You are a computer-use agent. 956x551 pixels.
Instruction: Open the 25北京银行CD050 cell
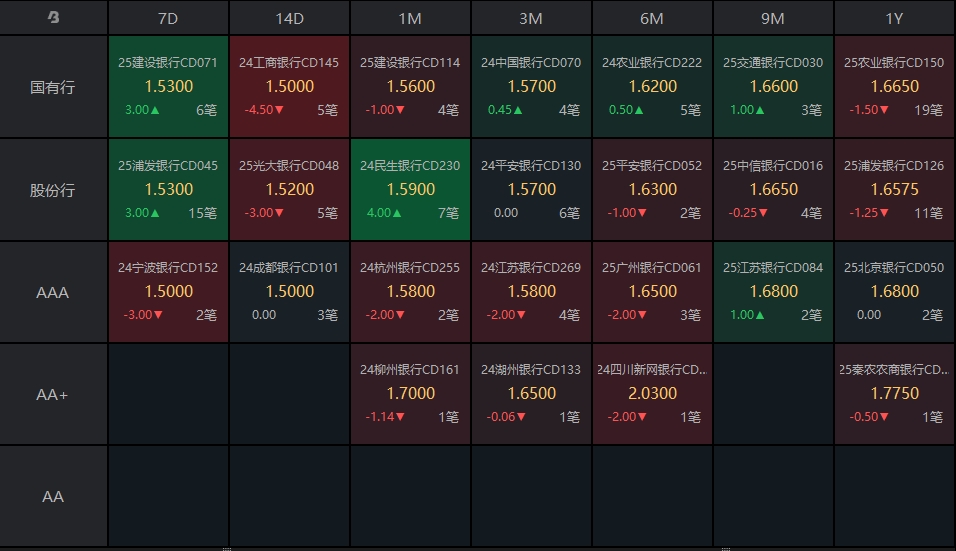(894, 292)
